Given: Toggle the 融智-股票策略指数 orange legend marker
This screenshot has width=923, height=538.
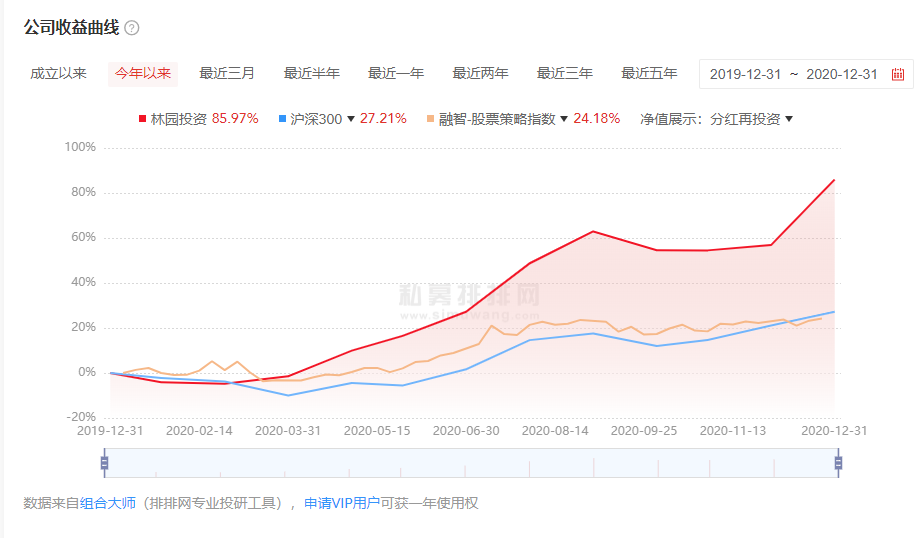Looking at the screenshot, I should click(431, 119).
